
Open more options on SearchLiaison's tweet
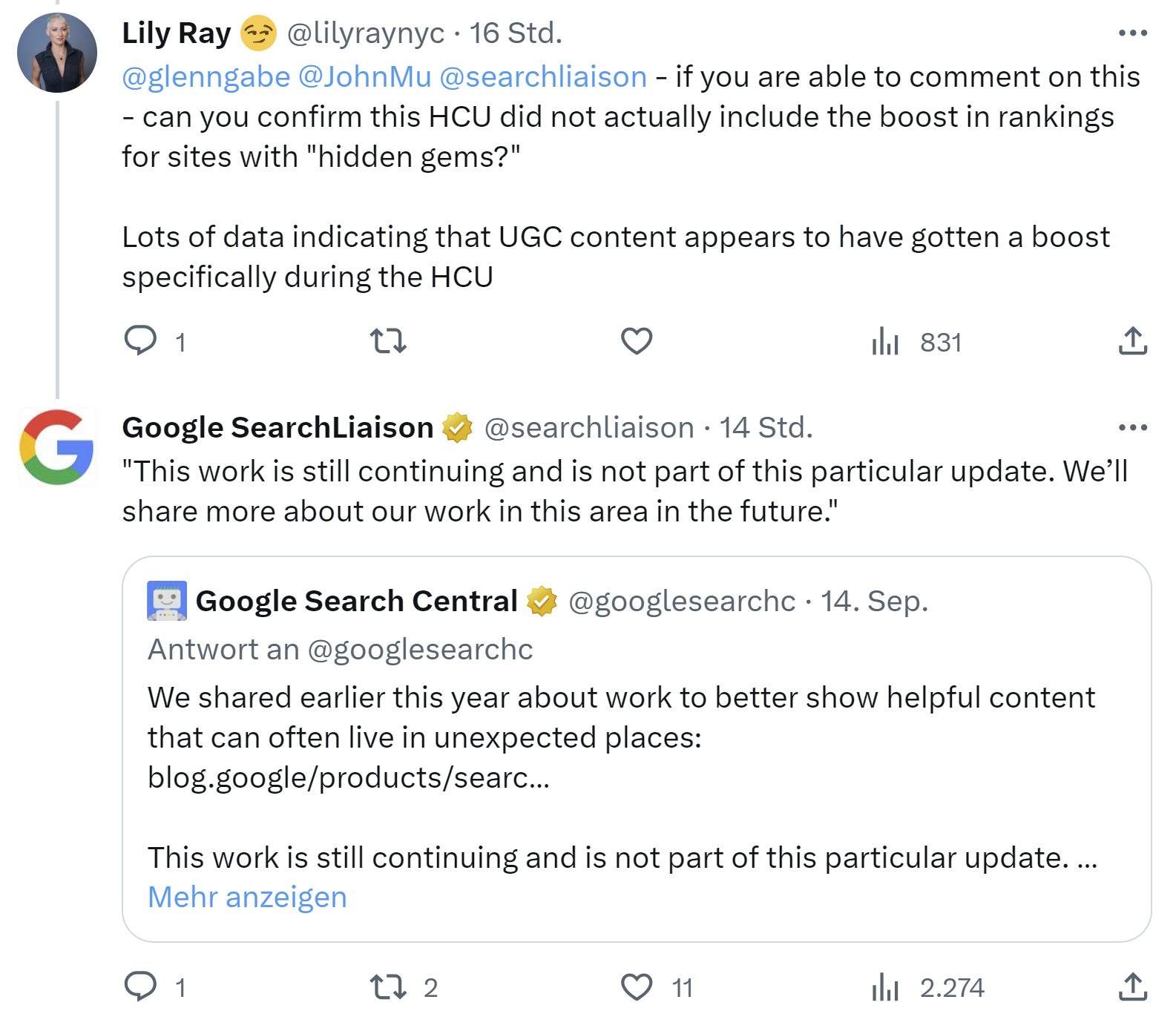tap(1134, 426)
